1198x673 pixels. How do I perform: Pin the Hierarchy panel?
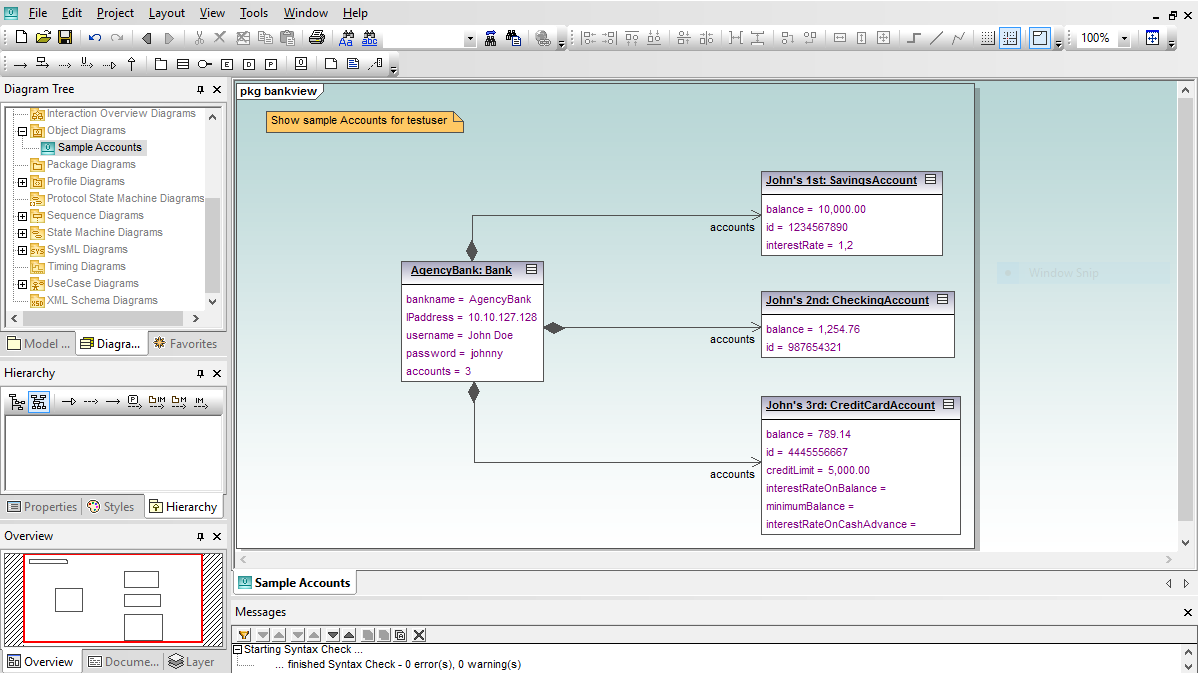[x=200, y=374]
